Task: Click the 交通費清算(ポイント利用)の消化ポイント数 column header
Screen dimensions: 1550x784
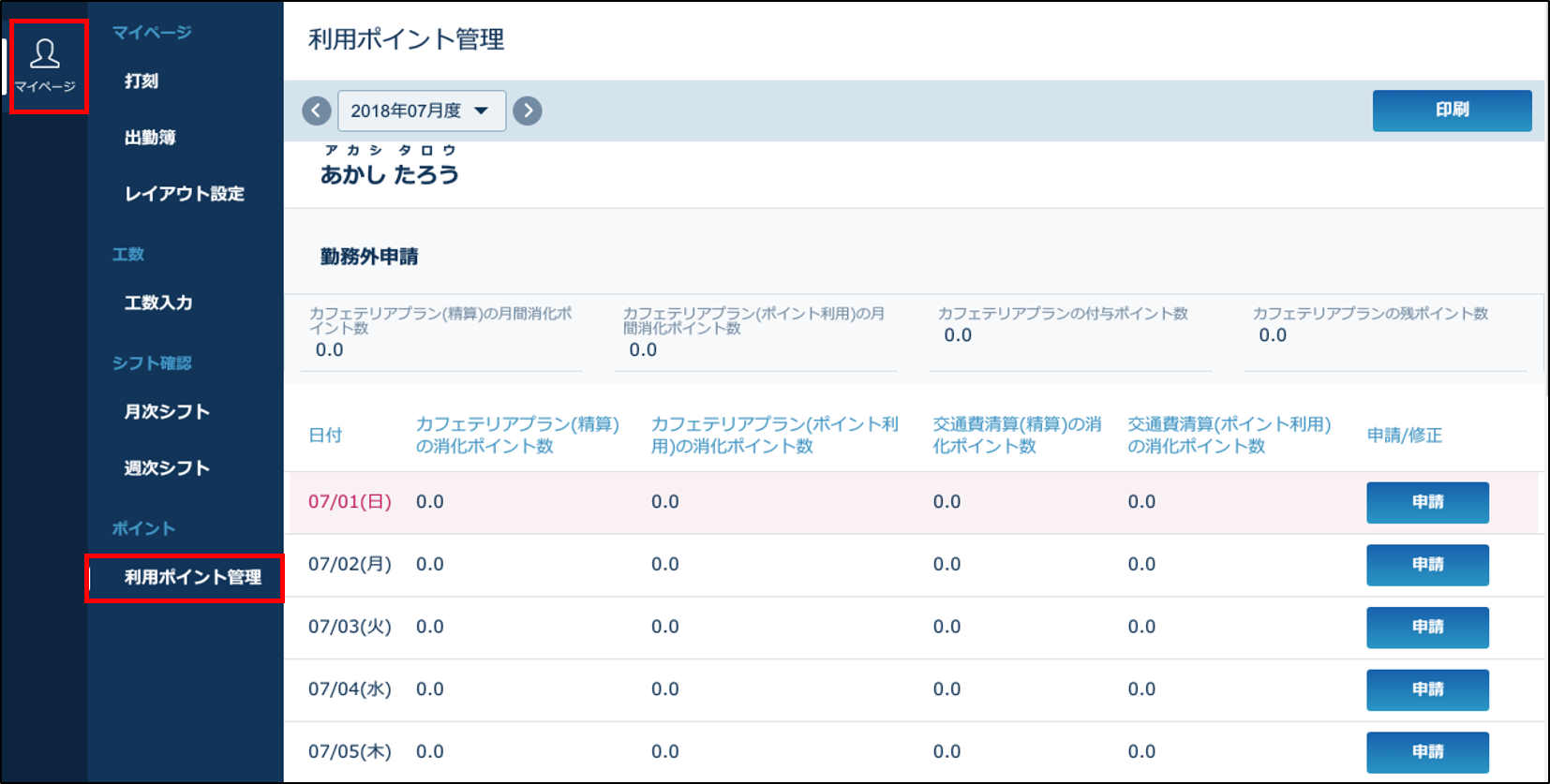Action: [x=1230, y=436]
